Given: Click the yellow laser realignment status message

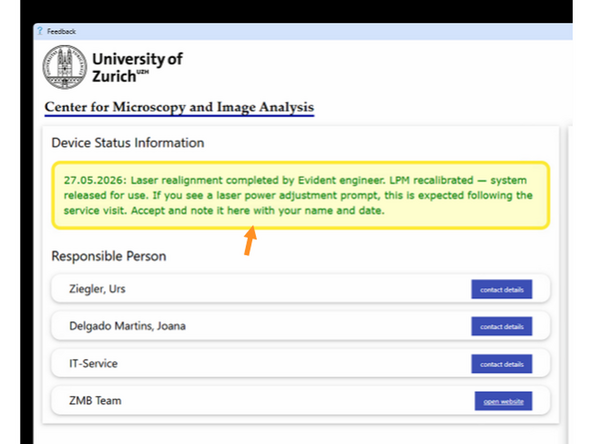Looking at the screenshot, I should (301, 195).
